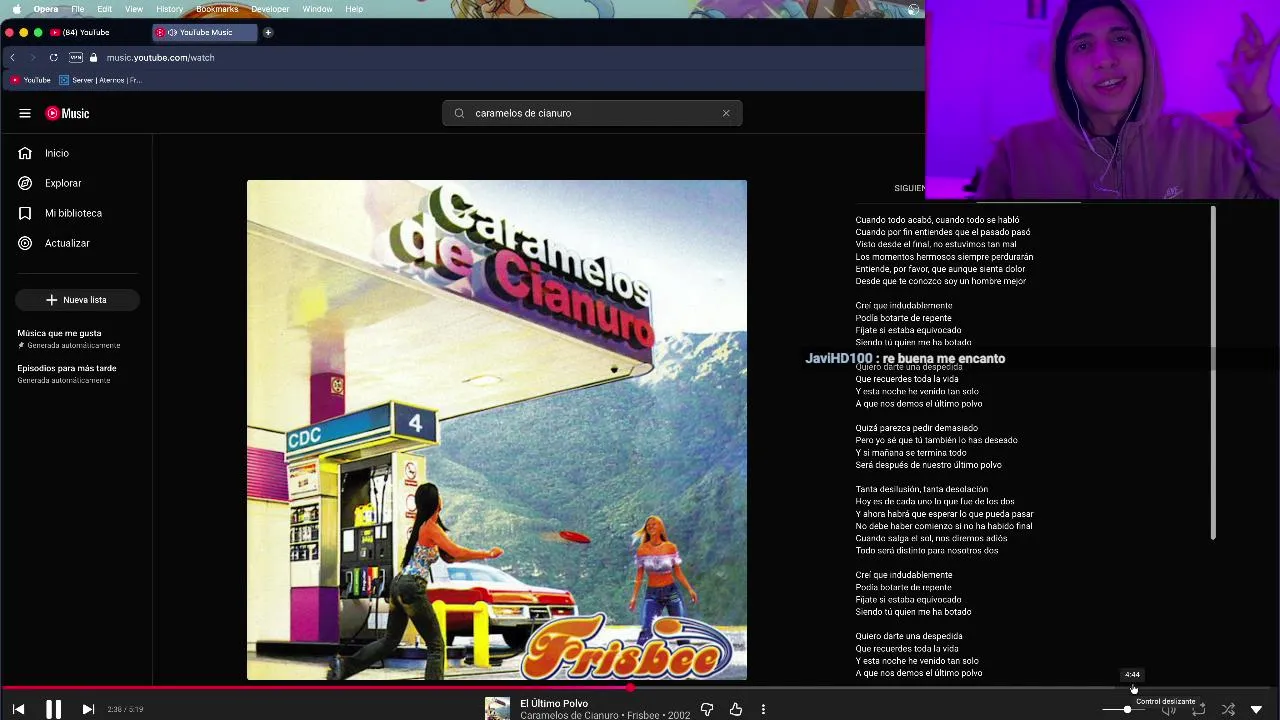
Task: Switch to the (84) YouTube tab
Action: click(x=96, y=32)
